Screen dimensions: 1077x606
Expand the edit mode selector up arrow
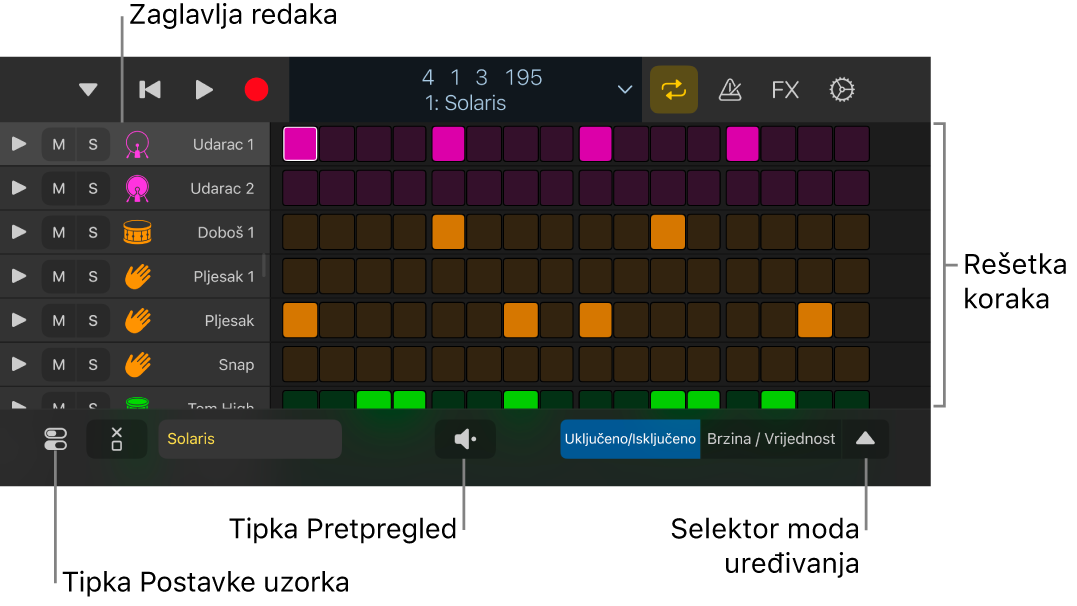[x=865, y=439]
